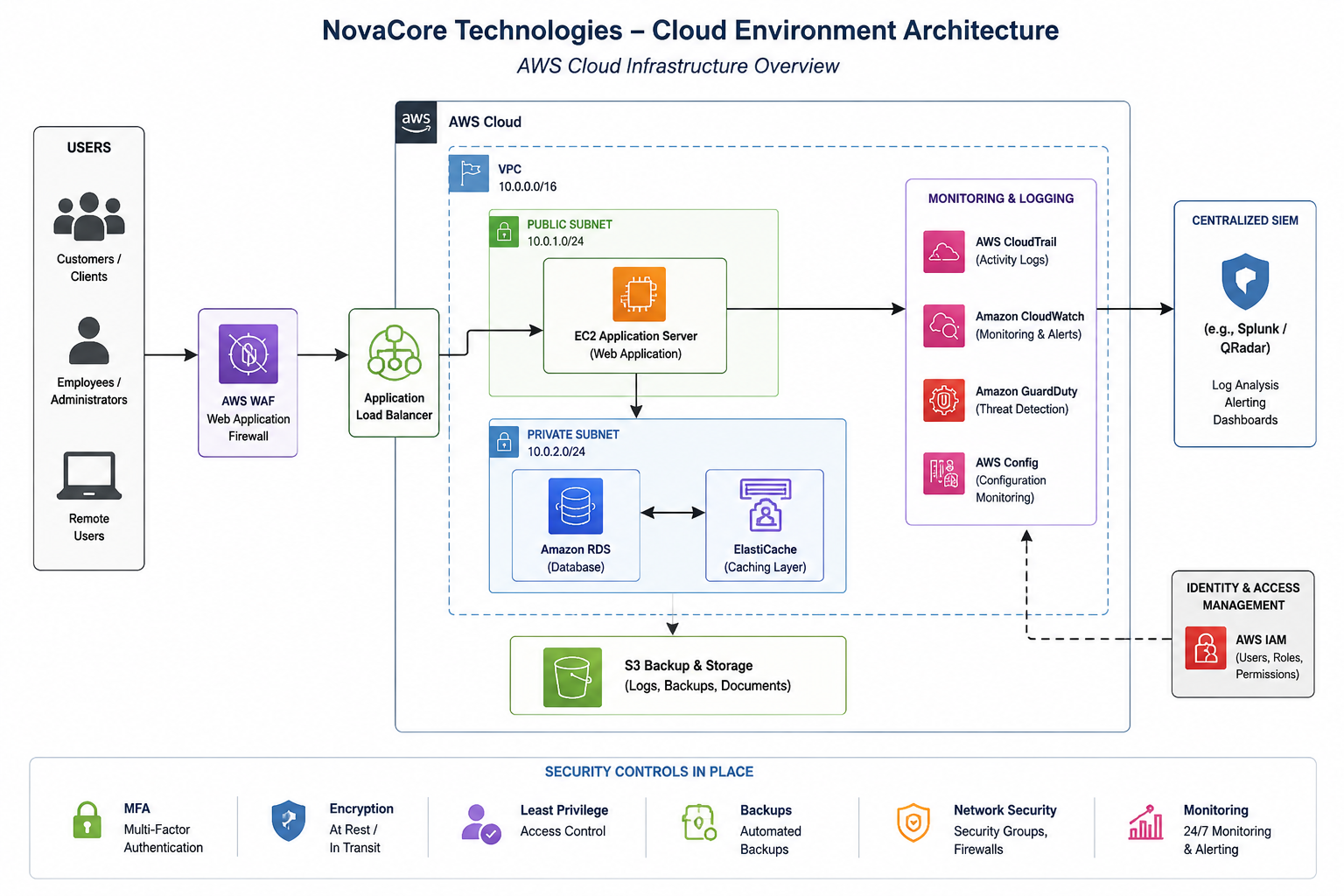
Task: Select the pink bar-chart Monitoring icon
Action: (1146, 822)
